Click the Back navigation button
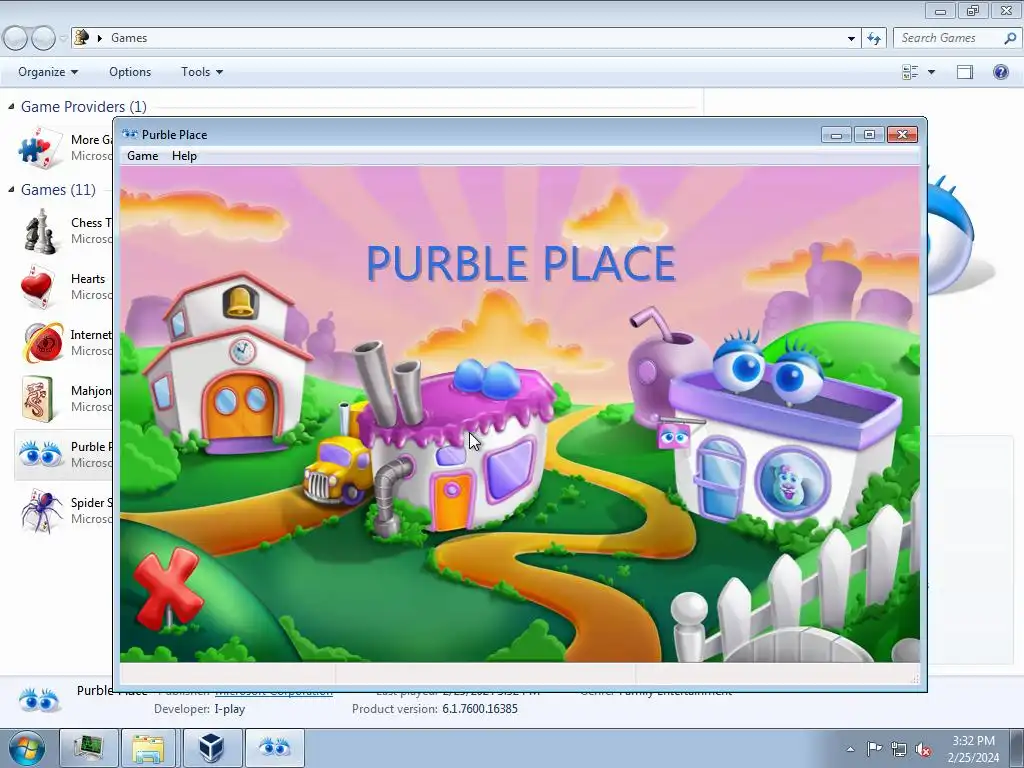Image resolution: width=1024 pixels, height=768 pixels. pyautogui.click(x=16, y=38)
